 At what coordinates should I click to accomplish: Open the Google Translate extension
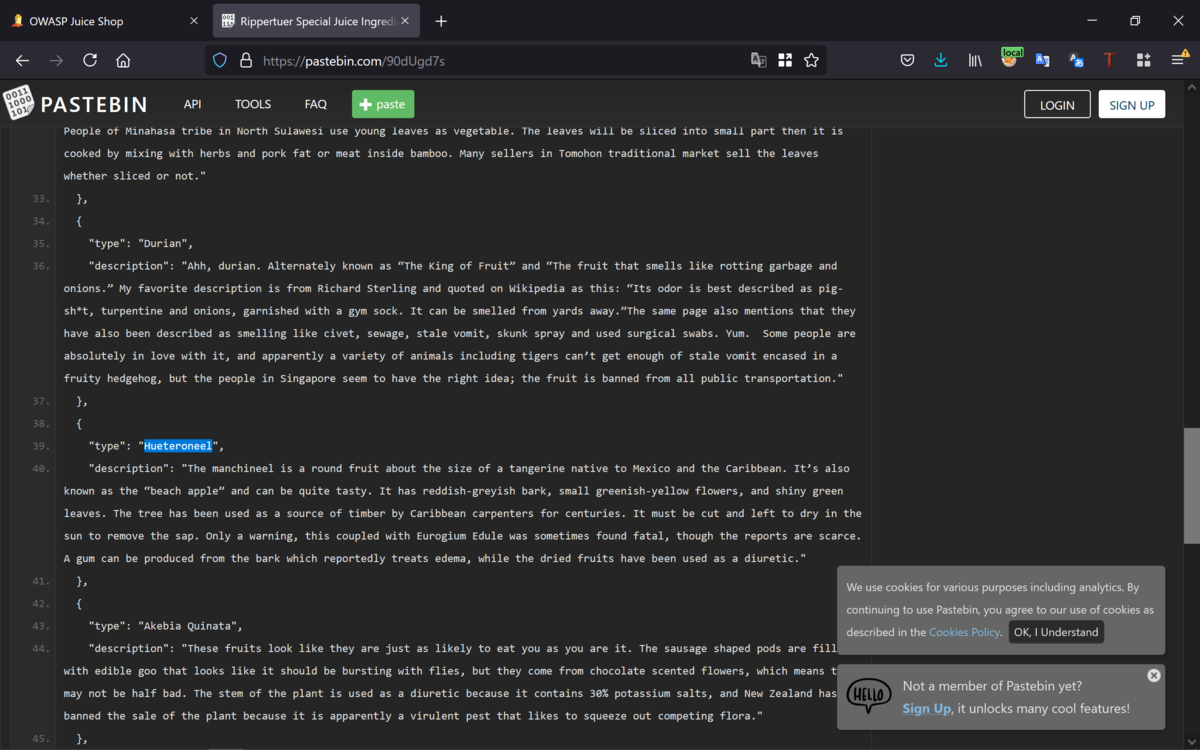click(x=1042, y=60)
